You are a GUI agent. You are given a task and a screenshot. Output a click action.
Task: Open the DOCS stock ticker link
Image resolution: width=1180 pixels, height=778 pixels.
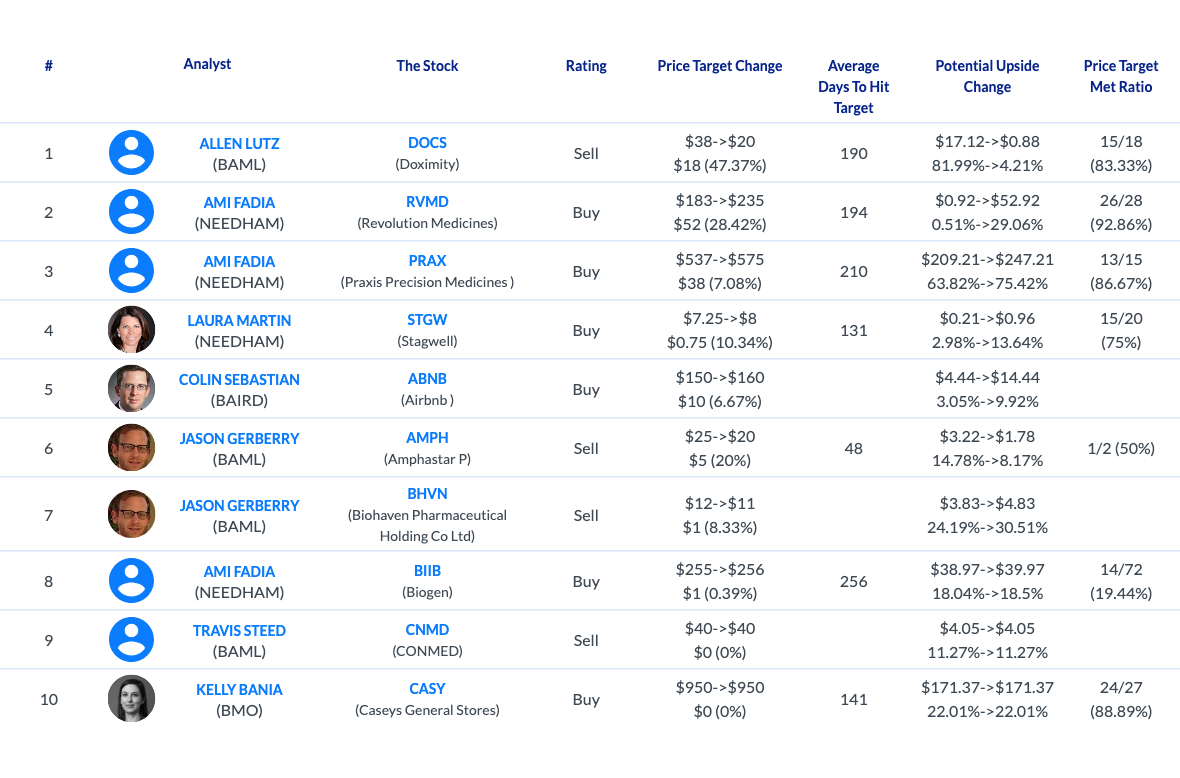(x=427, y=143)
